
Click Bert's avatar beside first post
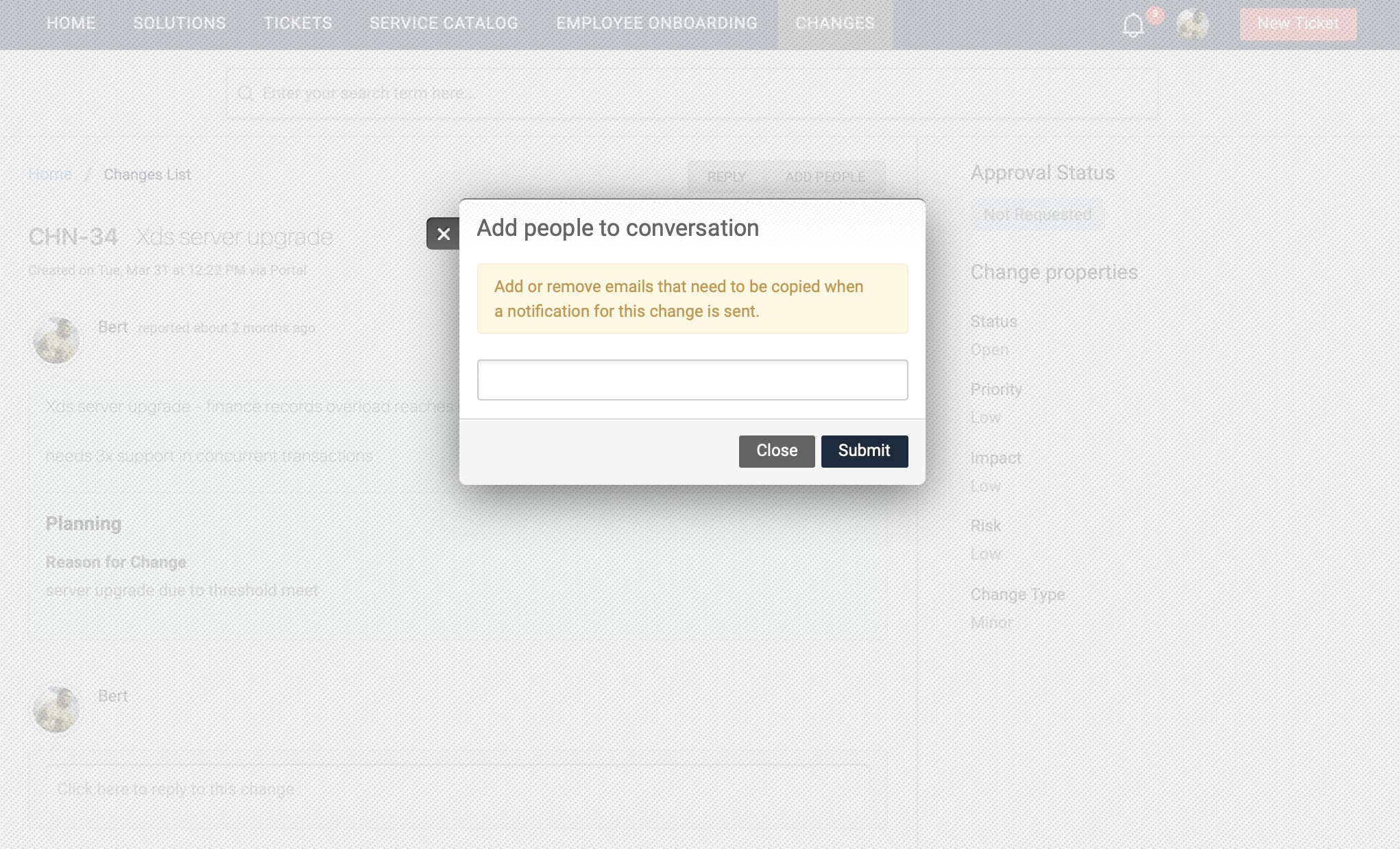point(56,340)
